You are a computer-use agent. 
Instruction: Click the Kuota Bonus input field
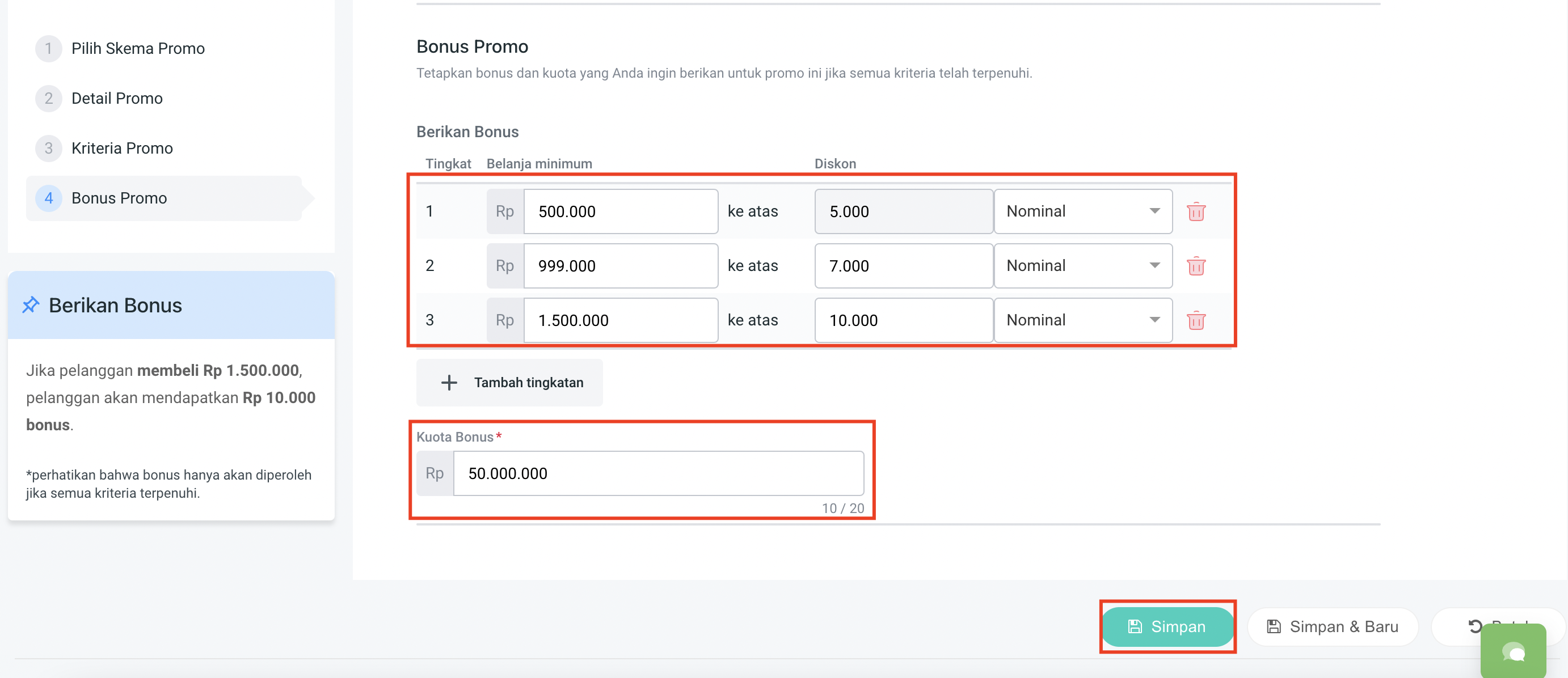pyautogui.click(x=657, y=473)
